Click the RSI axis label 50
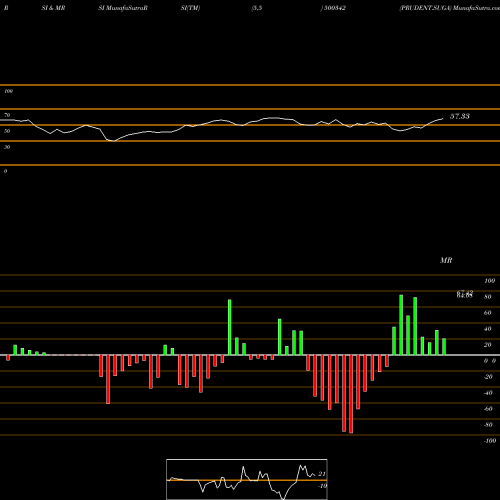The height and width of the screenshot is (500, 500). (7, 131)
